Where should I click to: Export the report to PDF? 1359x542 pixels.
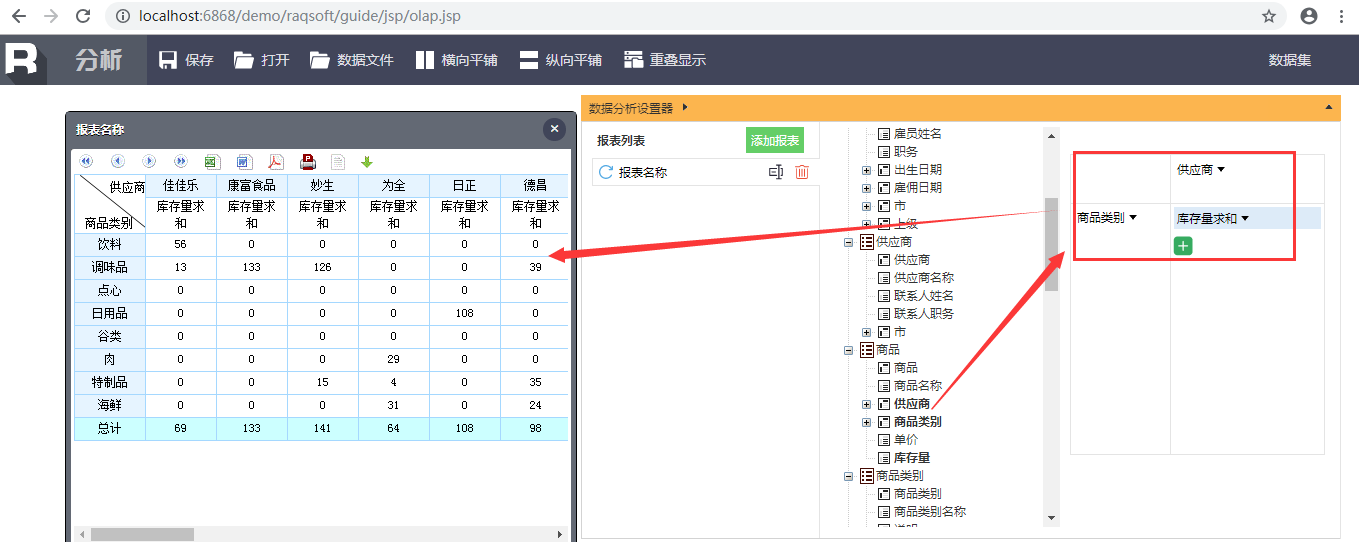275,161
